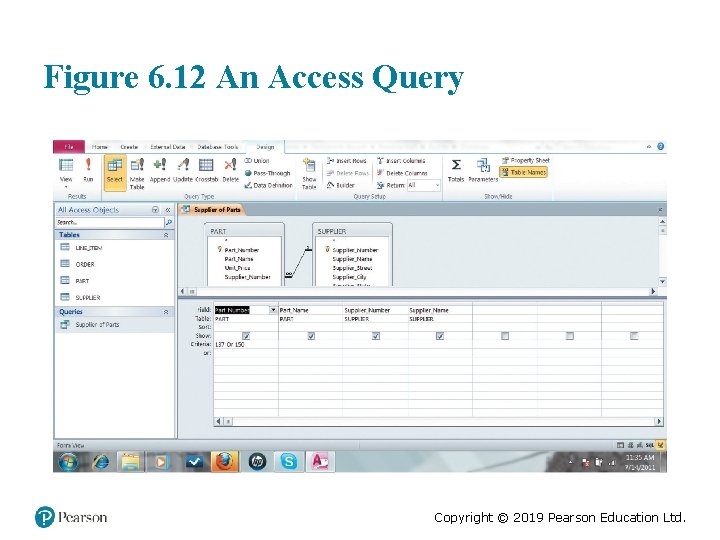Image resolution: width=720 pixels, height=540 pixels.
Task: Uncheck Show for Part Name column
Action: point(311,336)
